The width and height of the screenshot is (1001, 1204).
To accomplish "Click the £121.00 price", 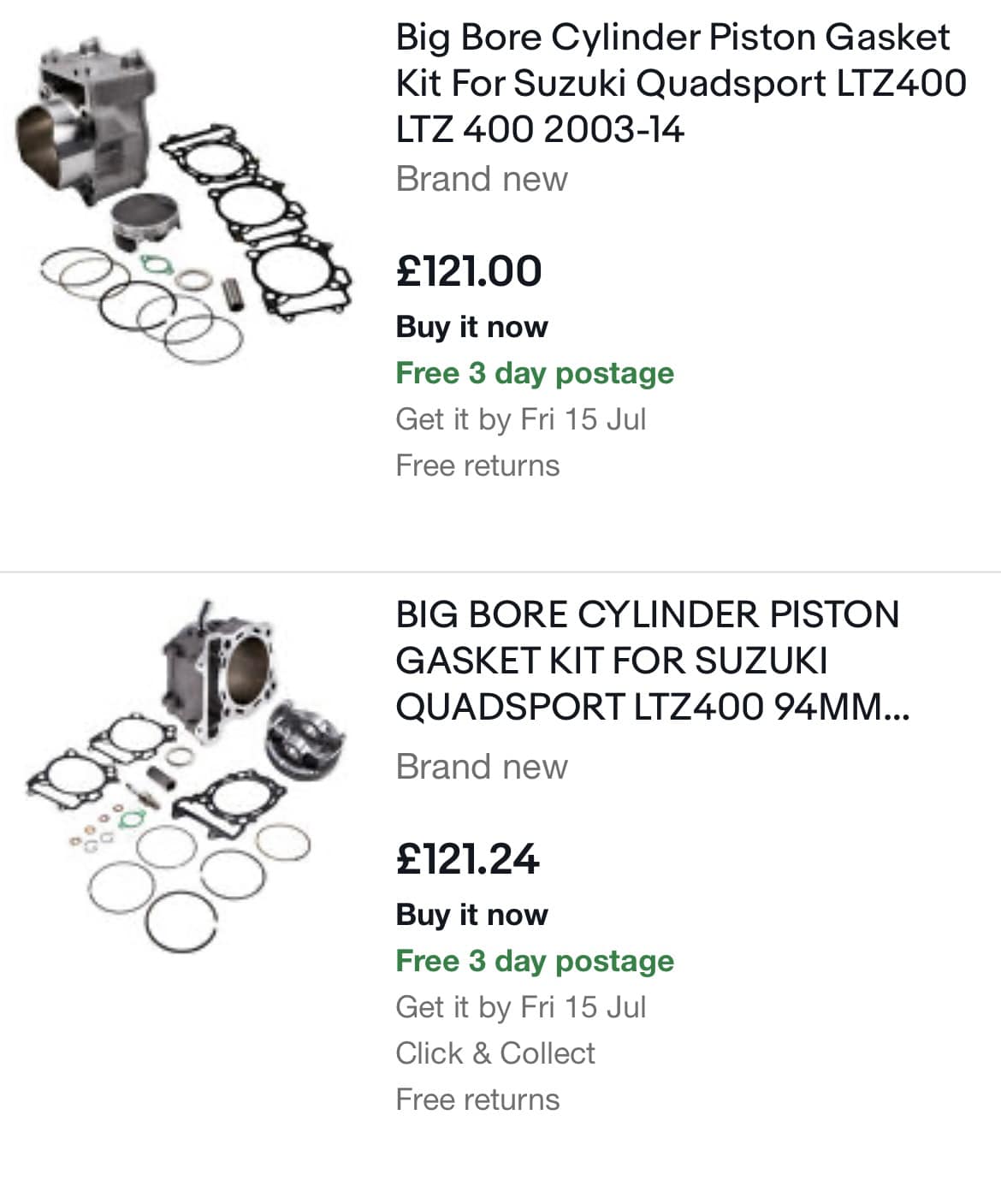I will coord(469,271).
